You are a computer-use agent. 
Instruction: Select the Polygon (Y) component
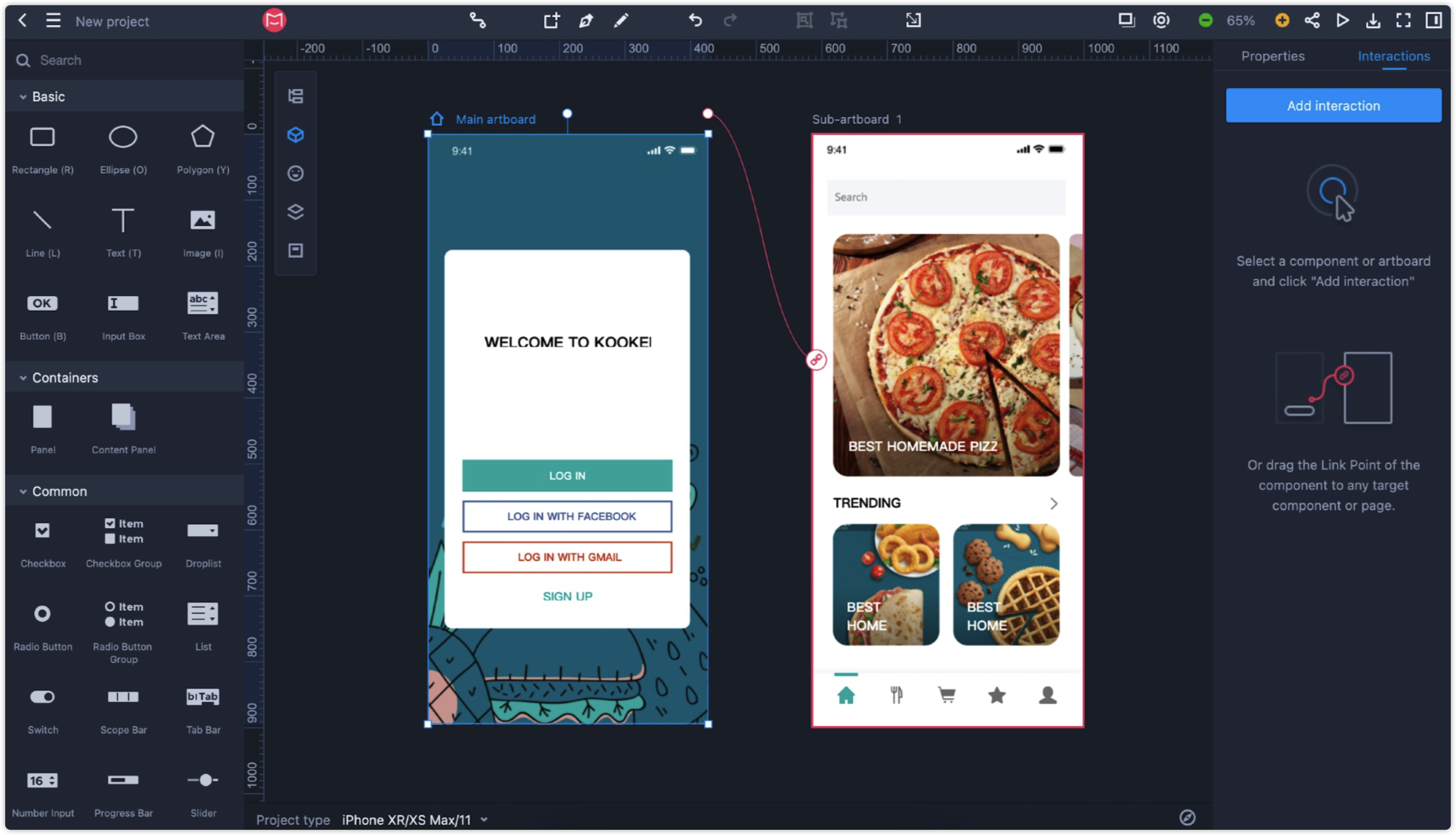pyautogui.click(x=203, y=149)
